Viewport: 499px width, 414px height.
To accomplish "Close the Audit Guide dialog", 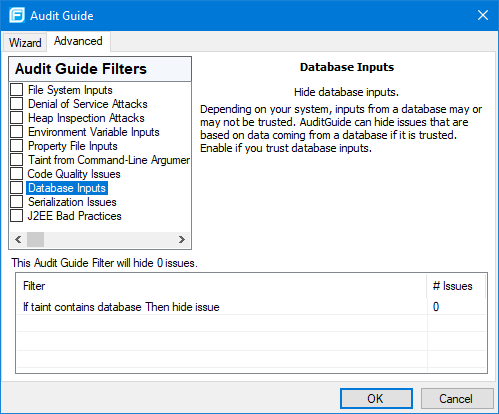I will tap(483, 15).
